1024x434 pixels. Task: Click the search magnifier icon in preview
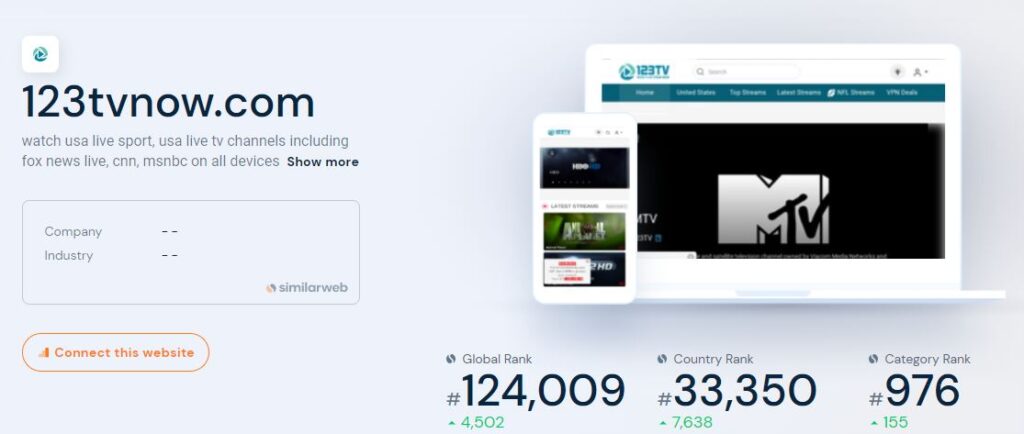coord(701,72)
